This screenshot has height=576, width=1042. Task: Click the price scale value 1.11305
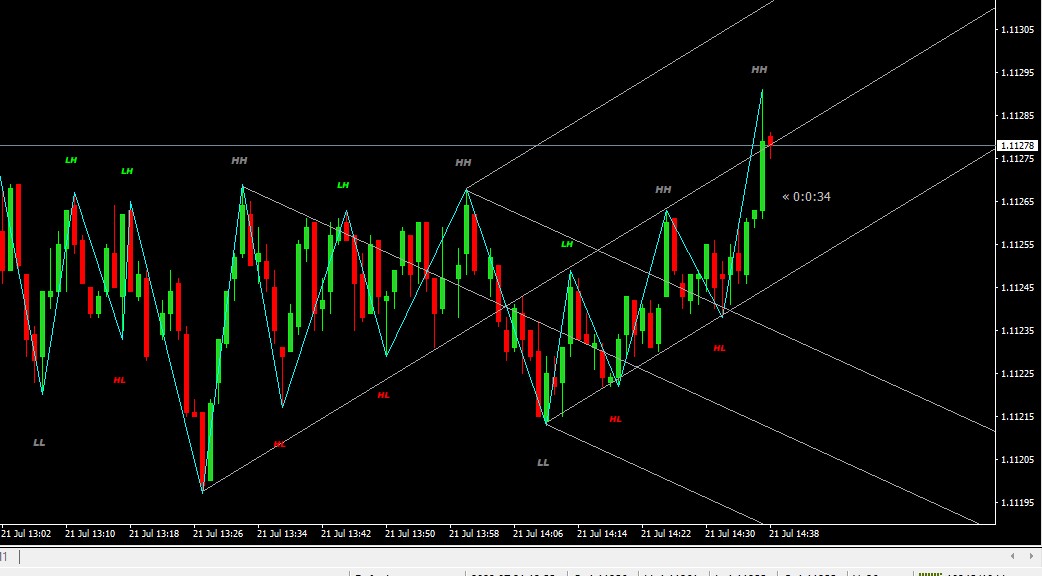(1017, 29)
